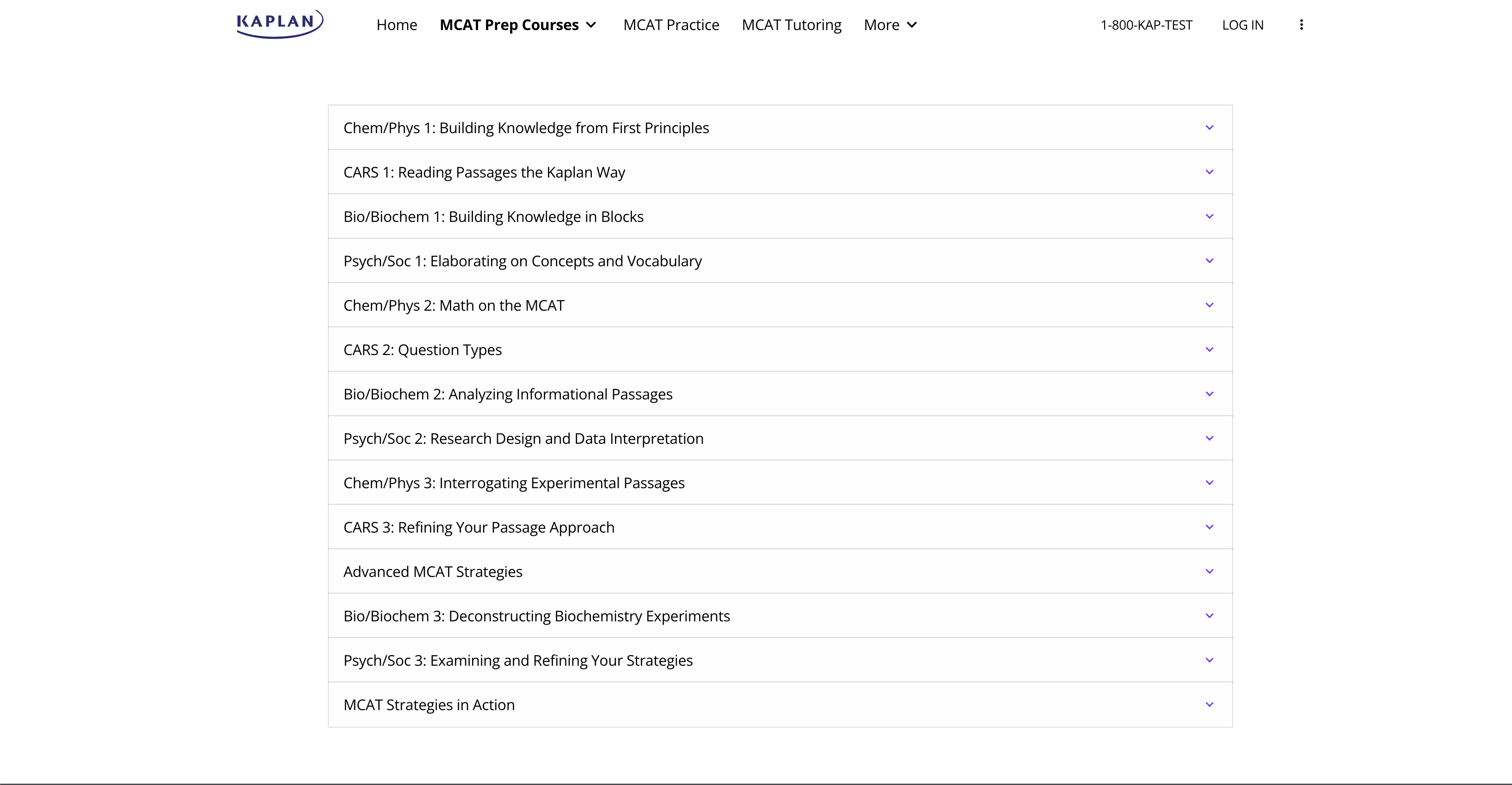Expand MCAT Strategies in Action row
This screenshot has width=1512, height=785.
click(x=780, y=705)
